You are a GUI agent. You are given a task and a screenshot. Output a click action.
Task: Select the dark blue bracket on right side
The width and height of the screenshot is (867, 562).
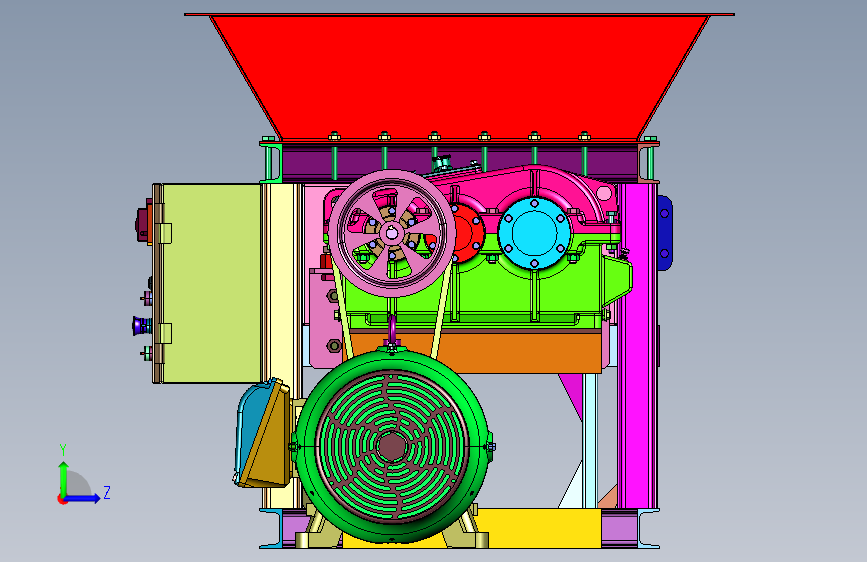click(665, 233)
